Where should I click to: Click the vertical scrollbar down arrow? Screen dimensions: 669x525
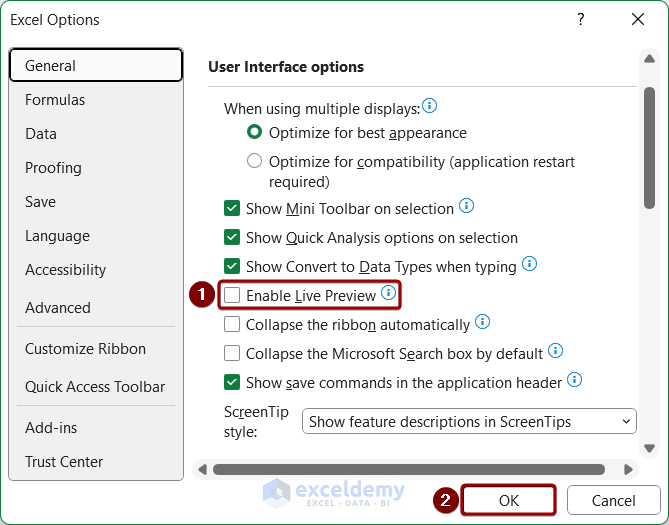click(x=649, y=448)
